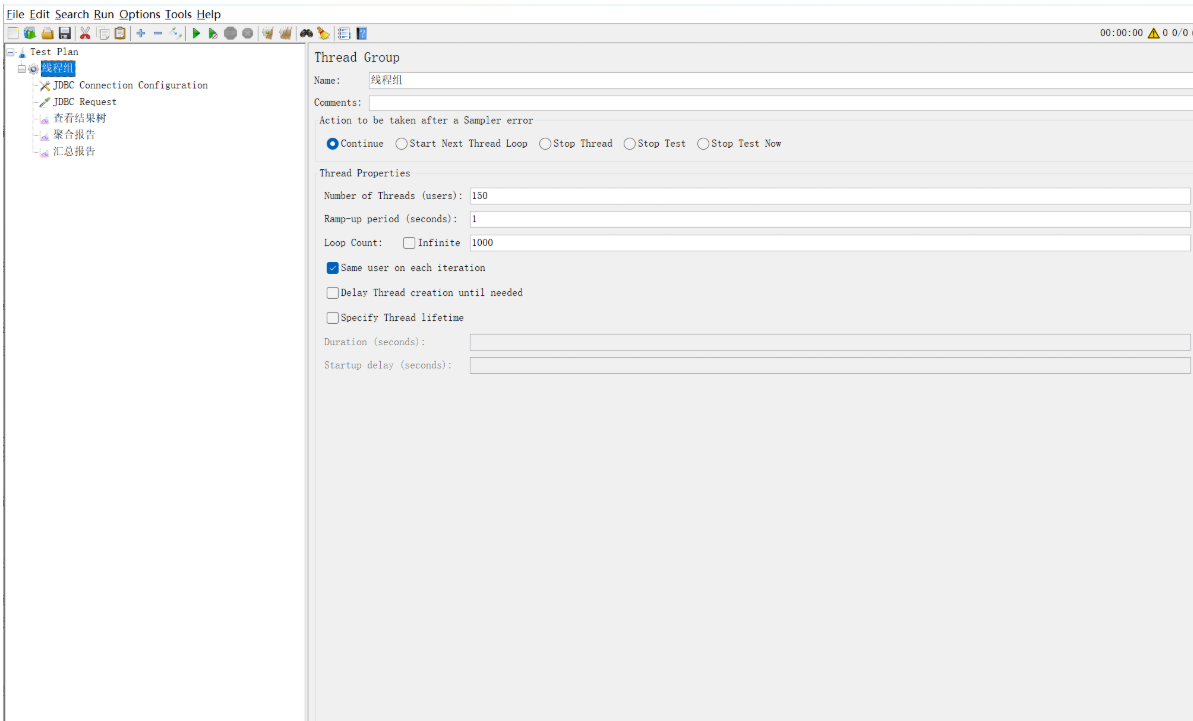Click Start no pauses icon
The image size is (1193, 721).
click(213, 33)
